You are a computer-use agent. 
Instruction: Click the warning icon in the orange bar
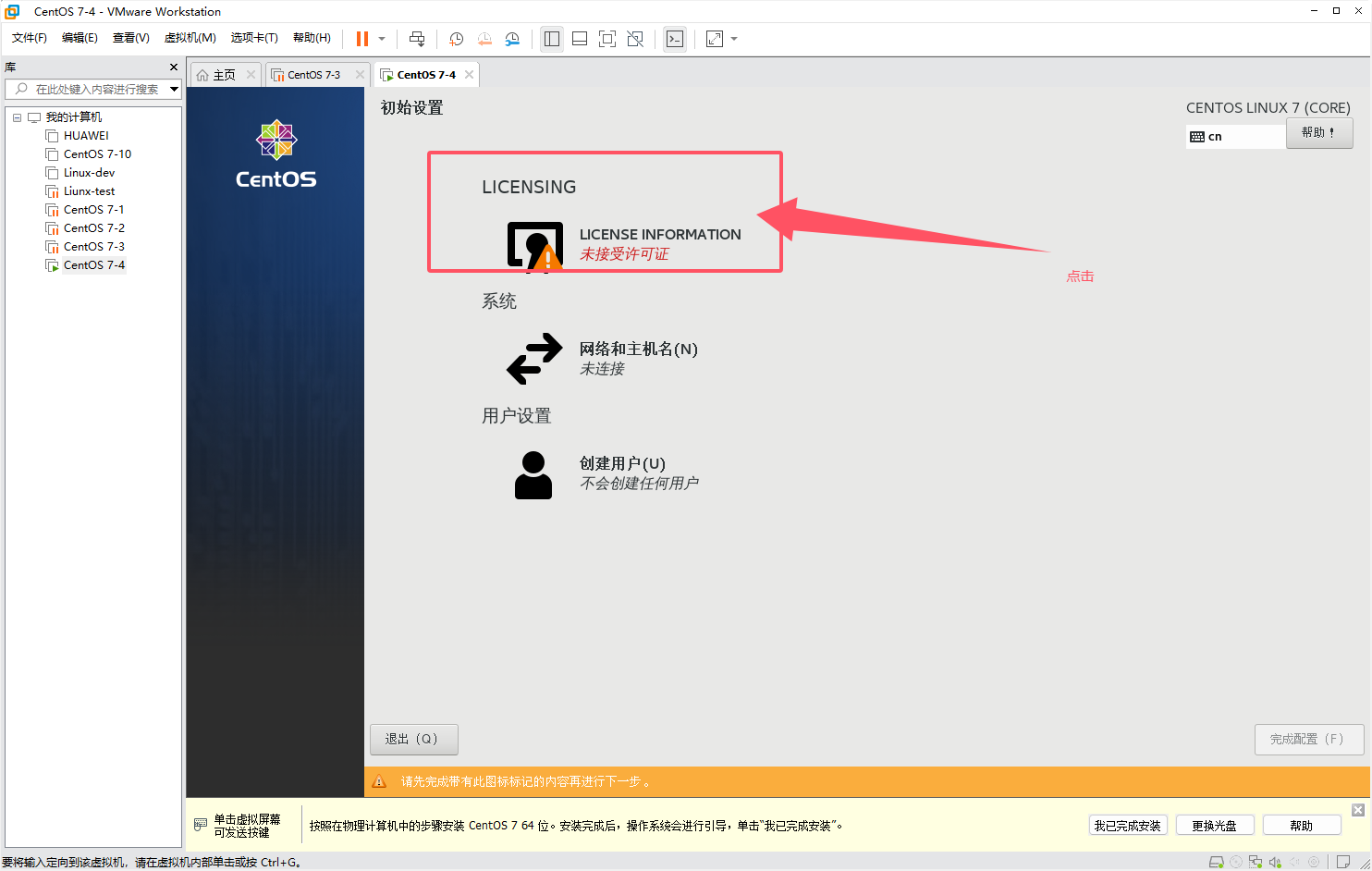coord(379,782)
